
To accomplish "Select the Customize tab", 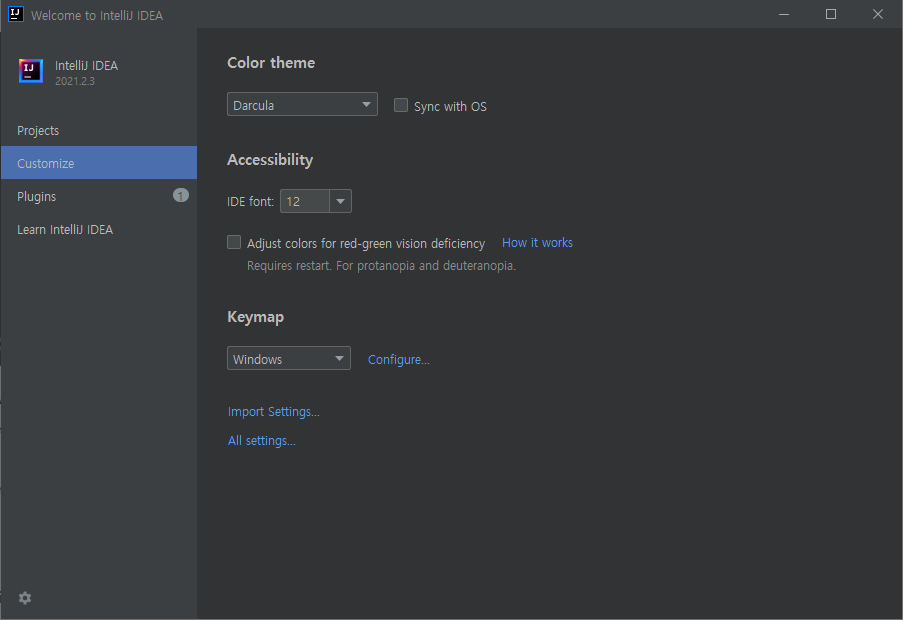I will click(x=98, y=163).
